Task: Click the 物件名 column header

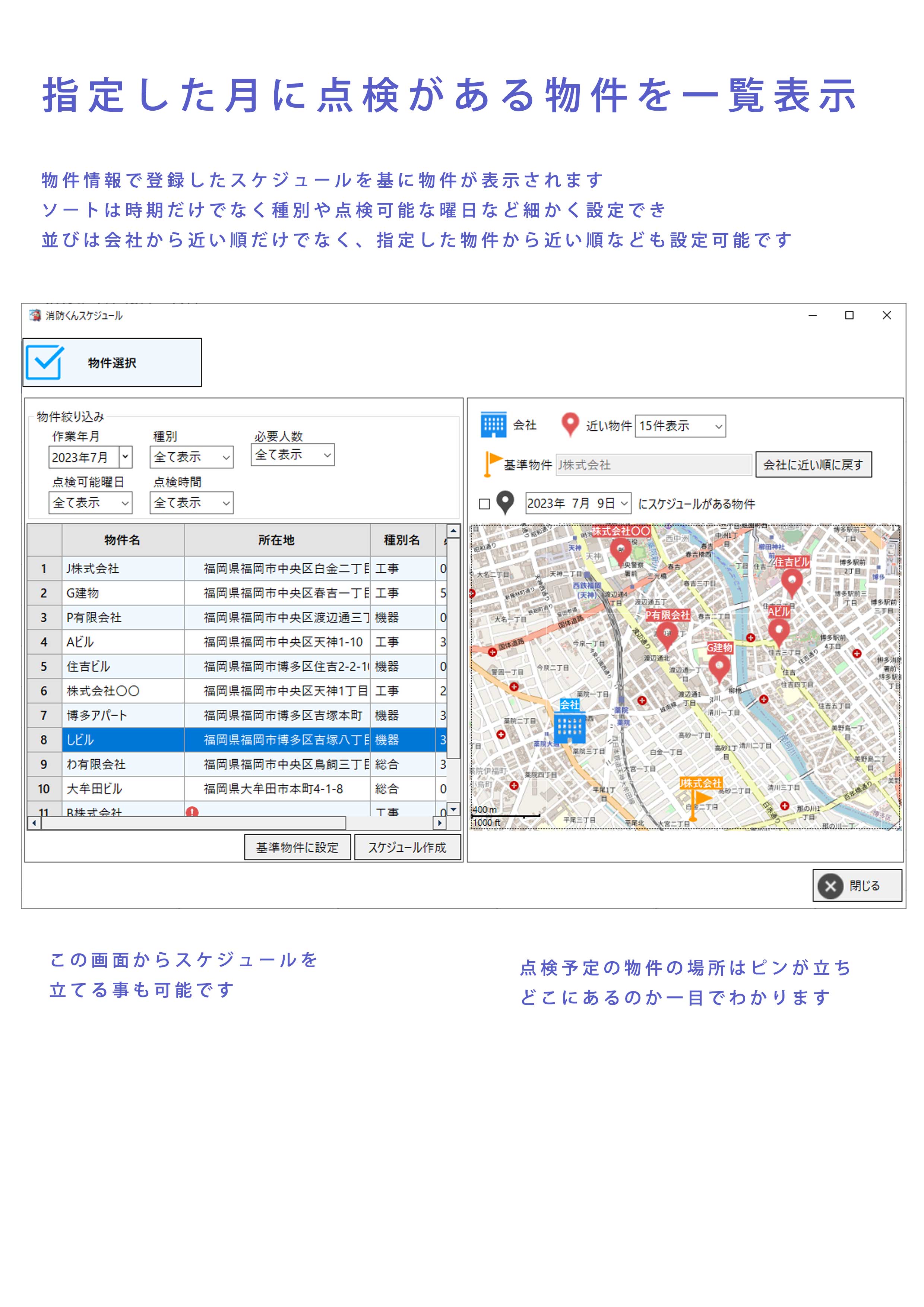Action: pyautogui.click(x=122, y=539)
